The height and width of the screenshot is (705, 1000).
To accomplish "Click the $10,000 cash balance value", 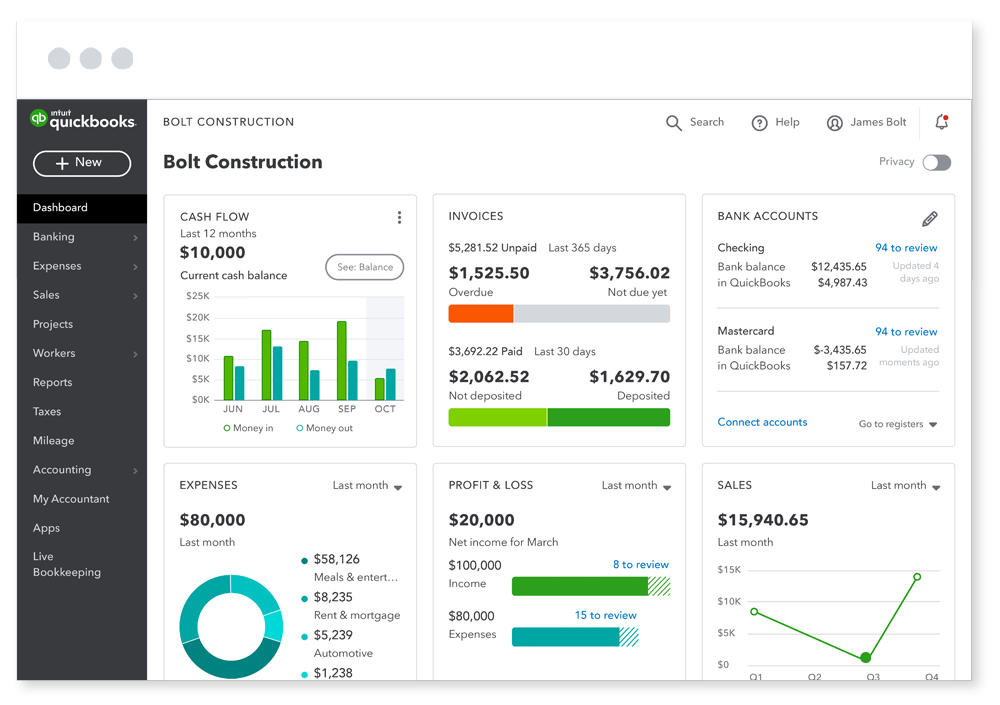I will point(212,253).
